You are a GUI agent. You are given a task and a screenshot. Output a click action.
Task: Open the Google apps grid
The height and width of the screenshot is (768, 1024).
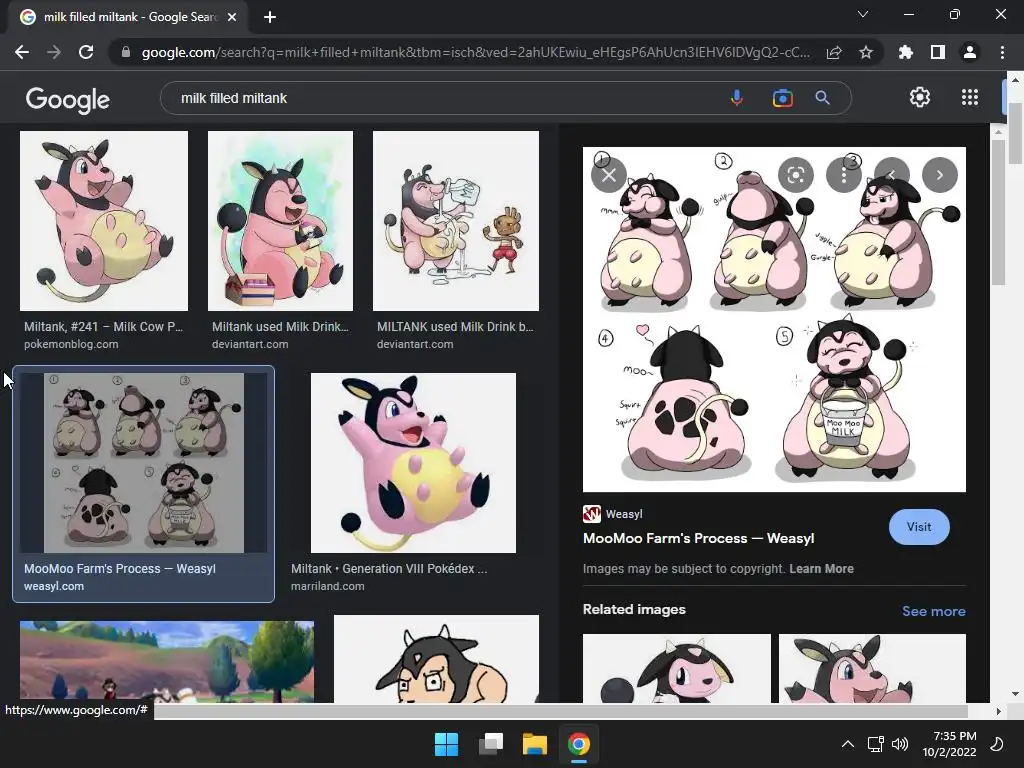[970, 97]
